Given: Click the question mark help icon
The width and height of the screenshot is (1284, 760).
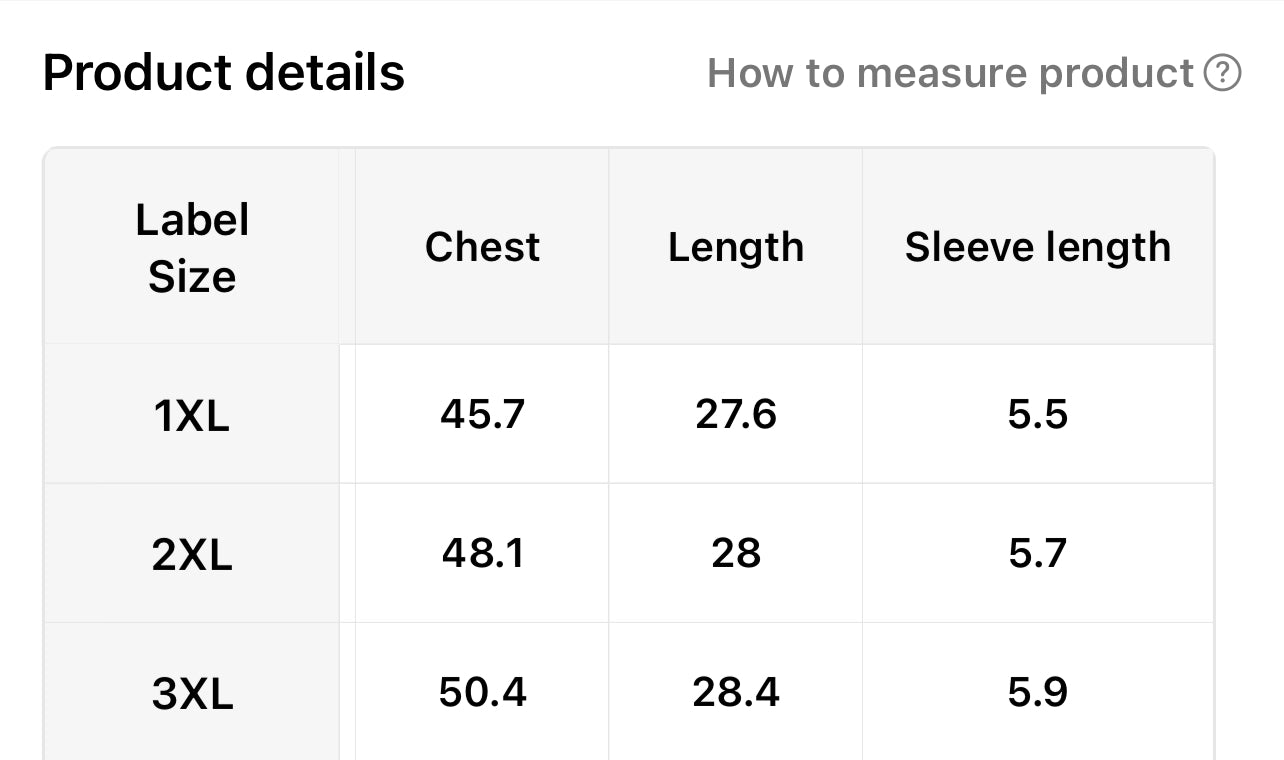Looking at the screenshot, I should (1222, 73).
